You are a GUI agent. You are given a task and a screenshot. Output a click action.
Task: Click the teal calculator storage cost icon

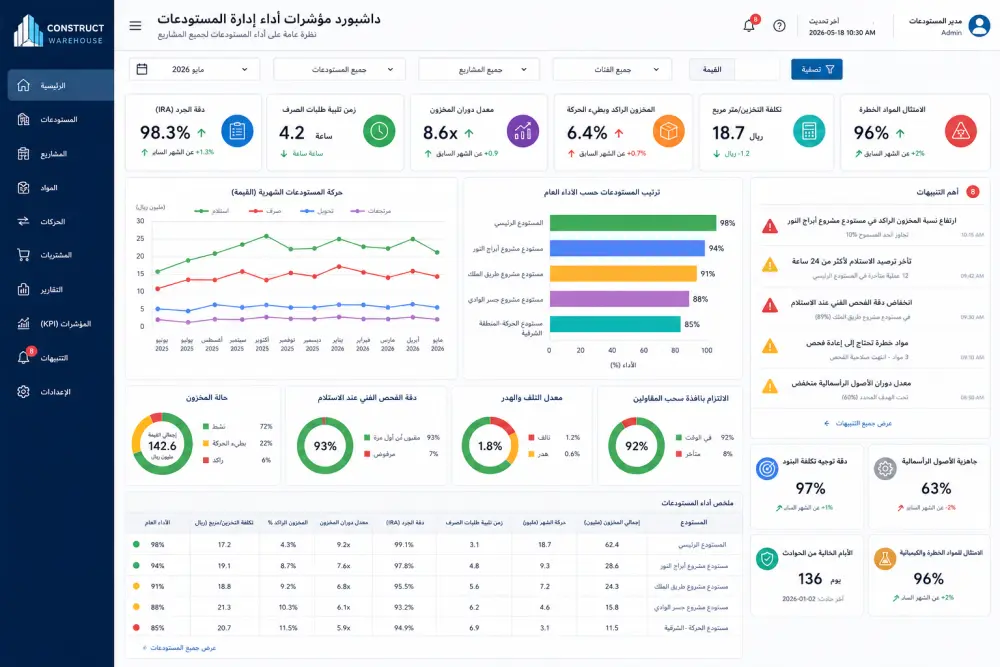(x=809, y=131)
